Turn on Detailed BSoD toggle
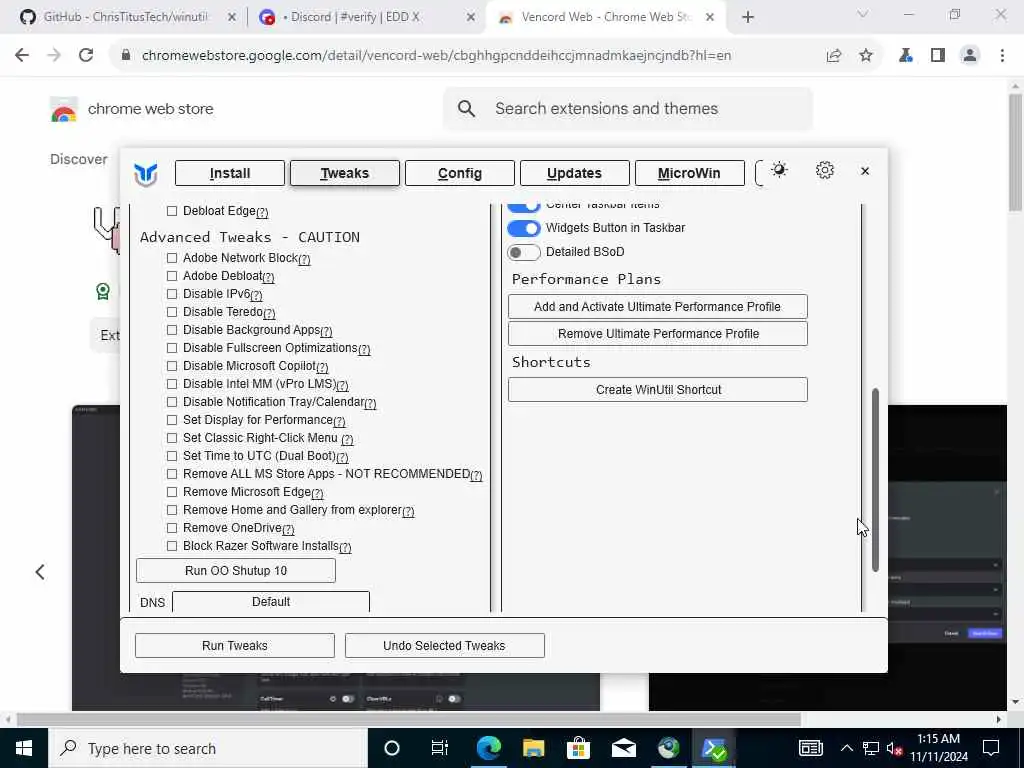Image resolution: width=1024 pixels, height=768 pixels. (524, 252)
